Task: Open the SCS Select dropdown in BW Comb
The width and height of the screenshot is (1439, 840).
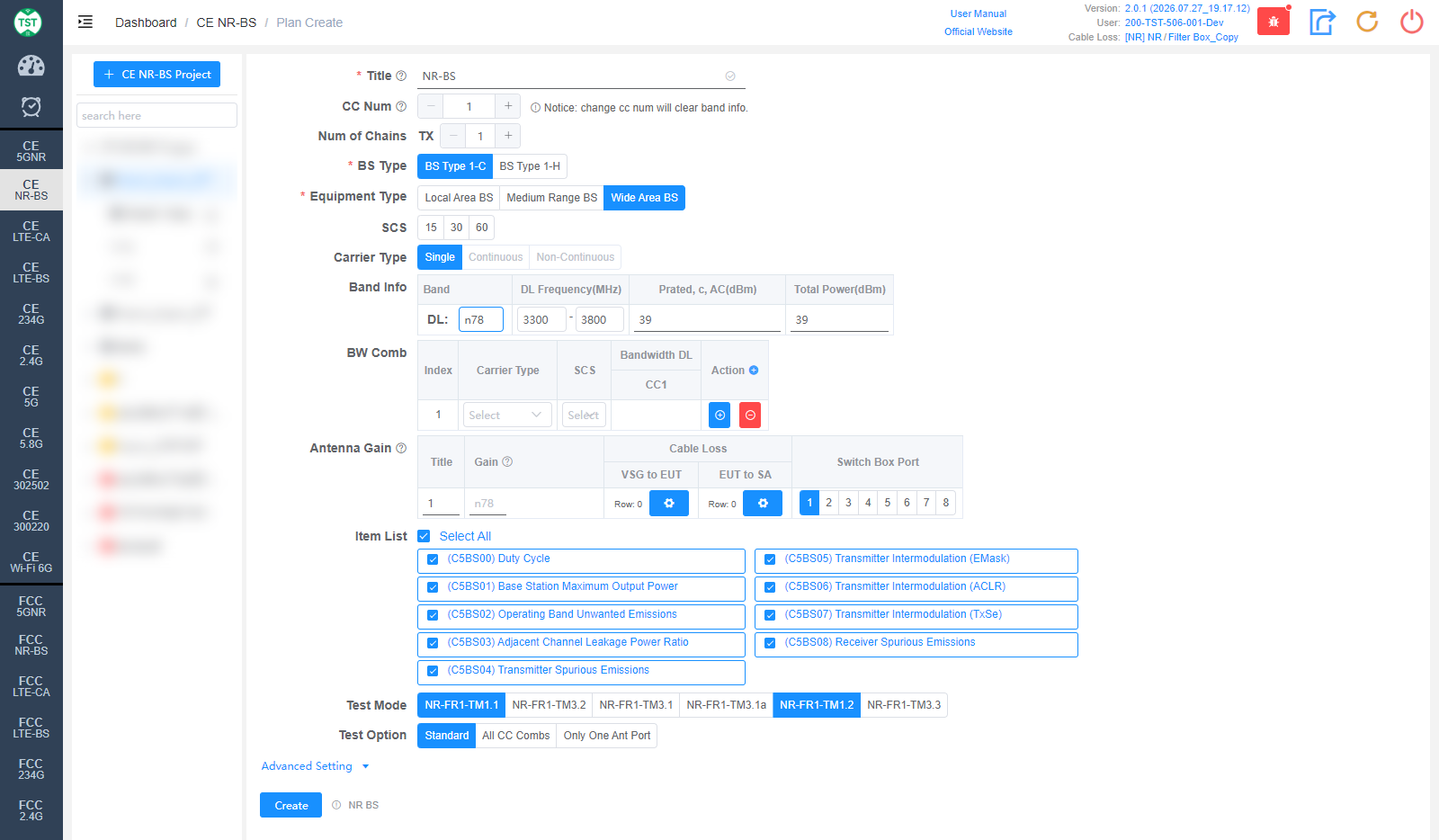Action: pyautogui.click(x=584, y=415)
